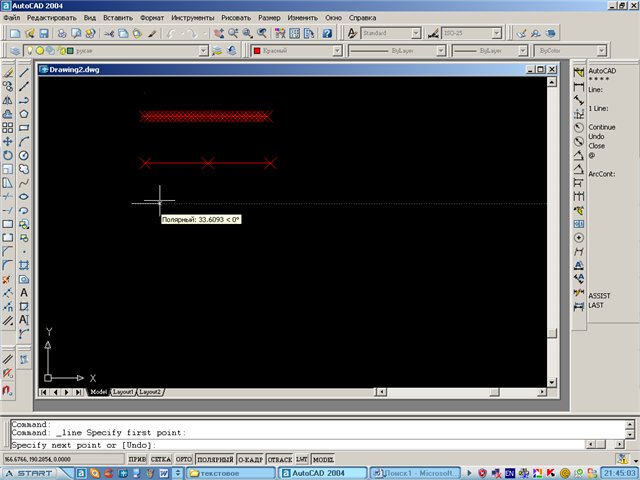Viewport: 640px width, 480px height.
Task: Select the Line draw tool
Action: tap(23, 72)
